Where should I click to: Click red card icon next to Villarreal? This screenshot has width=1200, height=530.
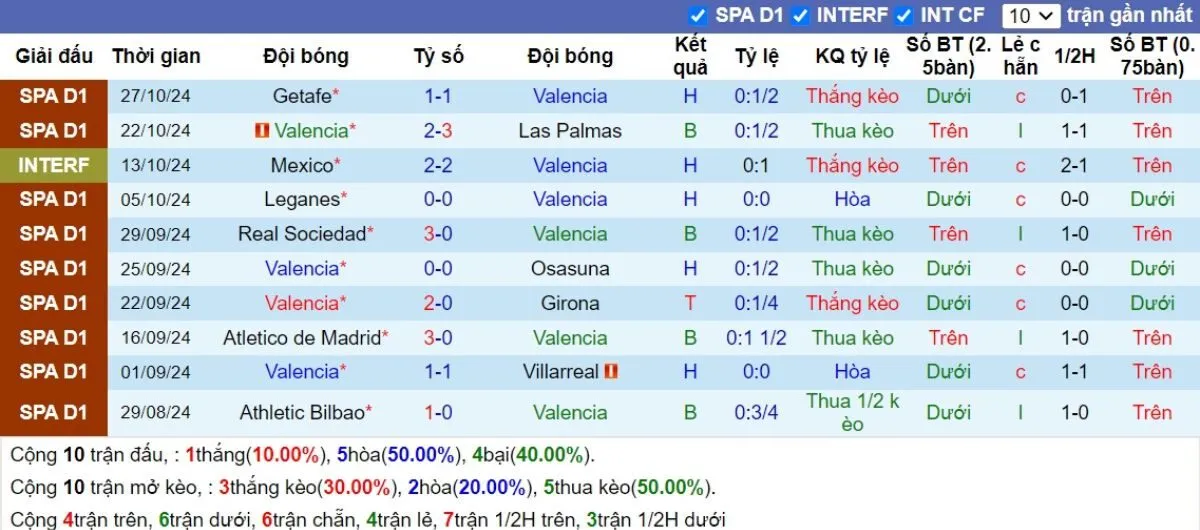pyautogui.click(x=611, y=372)
